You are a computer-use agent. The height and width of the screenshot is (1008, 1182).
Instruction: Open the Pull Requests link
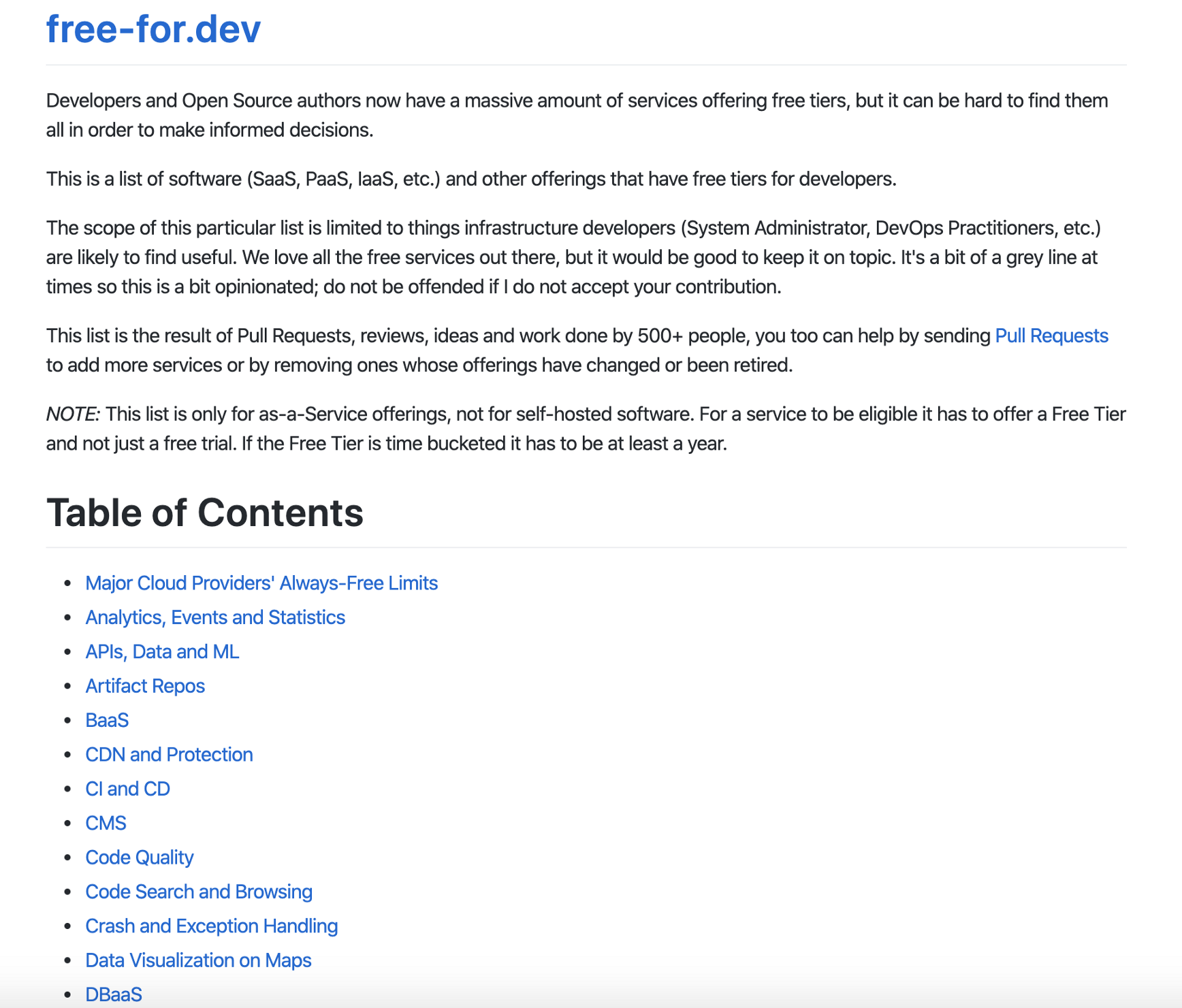pos(1051,336)
